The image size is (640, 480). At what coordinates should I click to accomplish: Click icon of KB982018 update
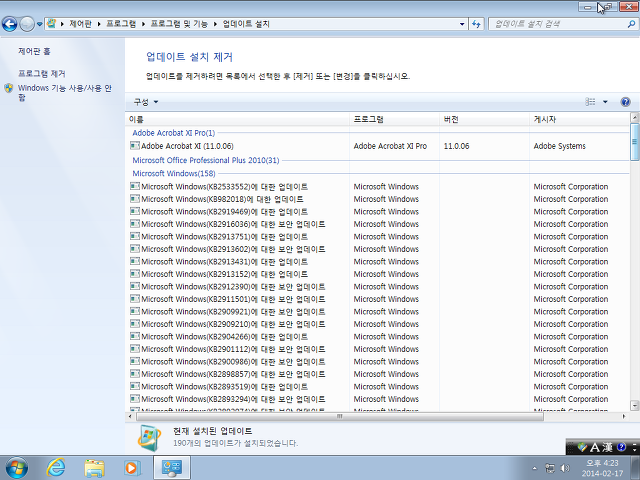pos(135,199)
